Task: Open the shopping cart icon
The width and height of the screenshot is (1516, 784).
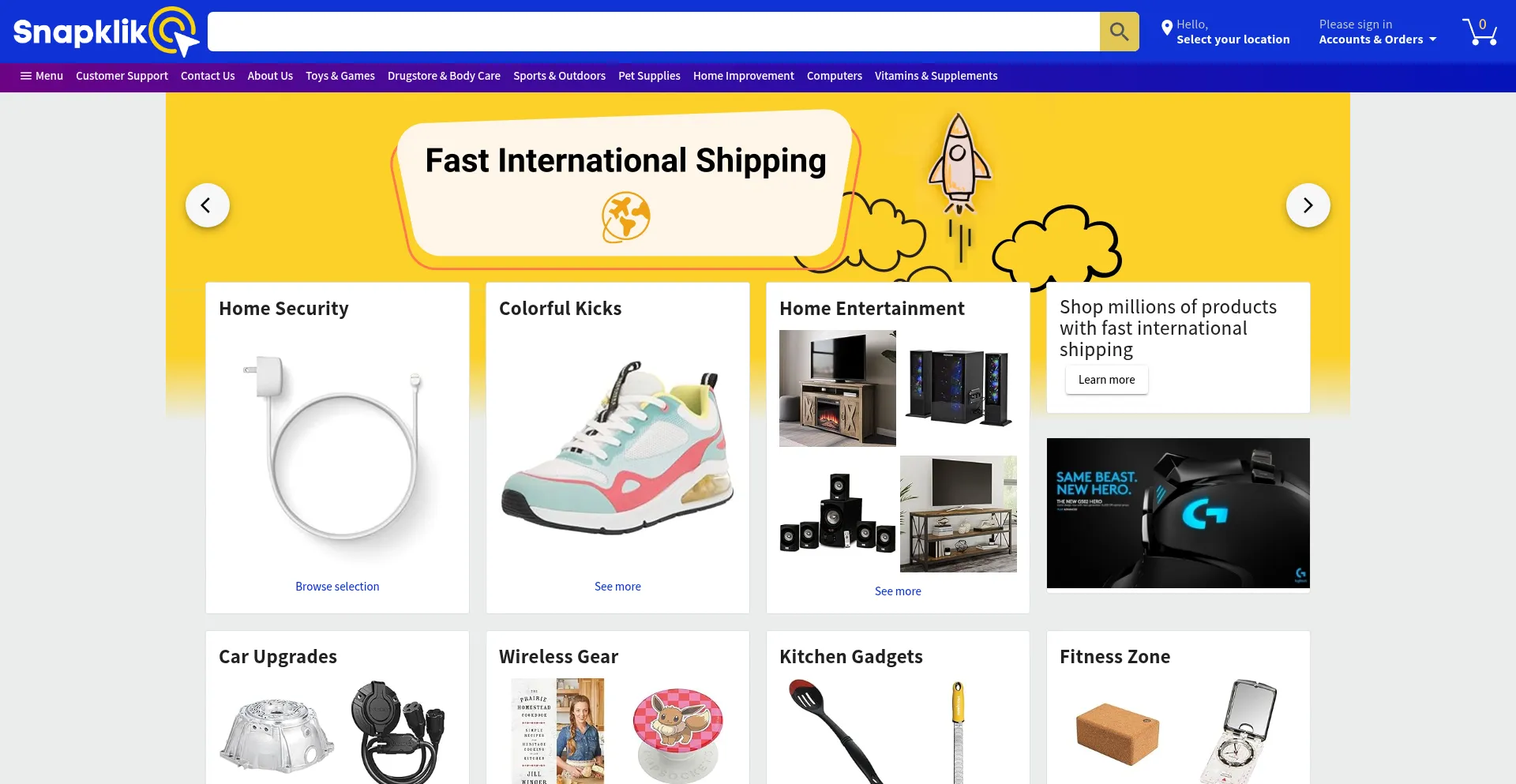Action: [1480, 32]
